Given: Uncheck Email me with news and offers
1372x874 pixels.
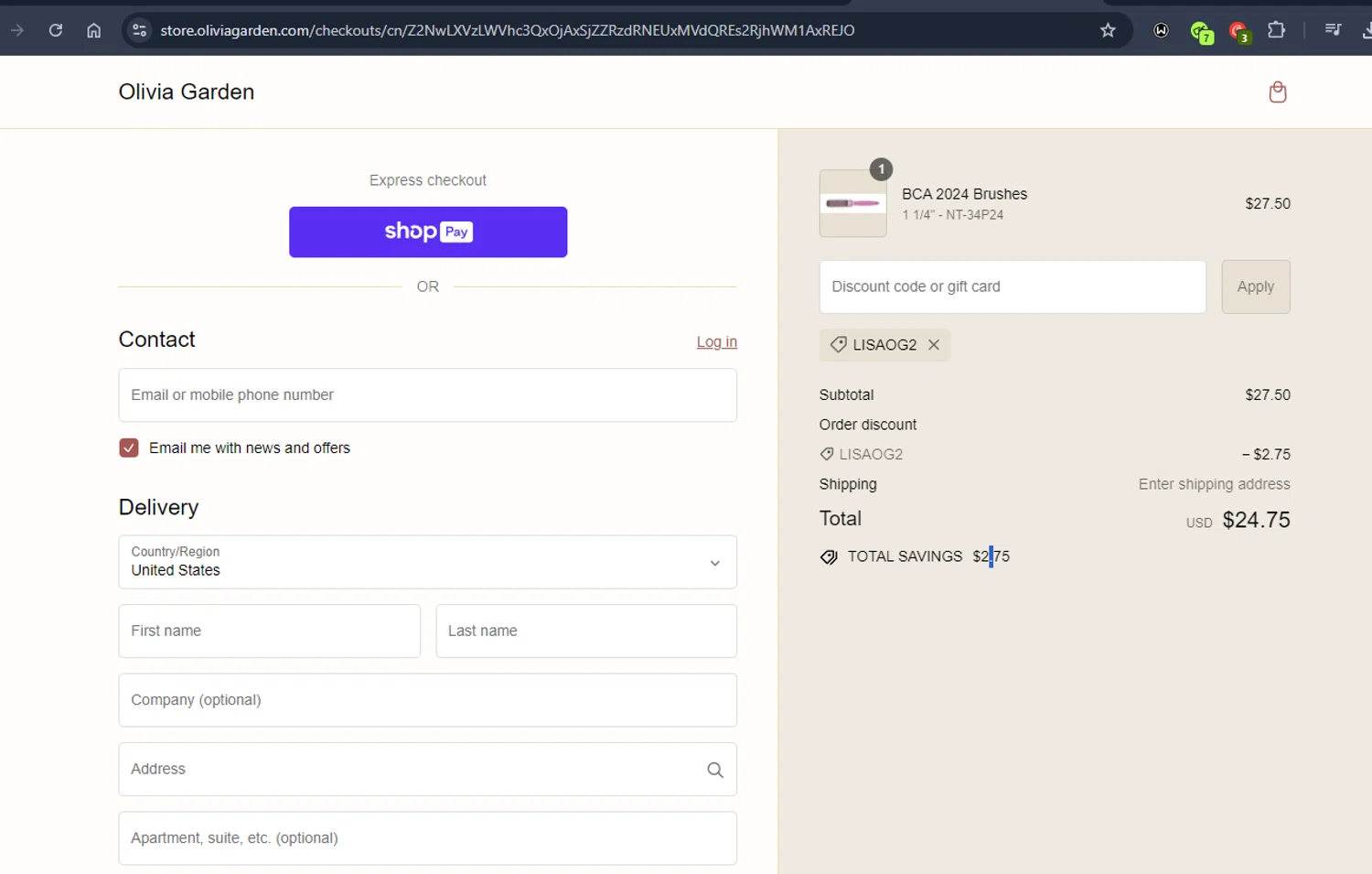Looking at the screenshot, I should click(129, 448).
